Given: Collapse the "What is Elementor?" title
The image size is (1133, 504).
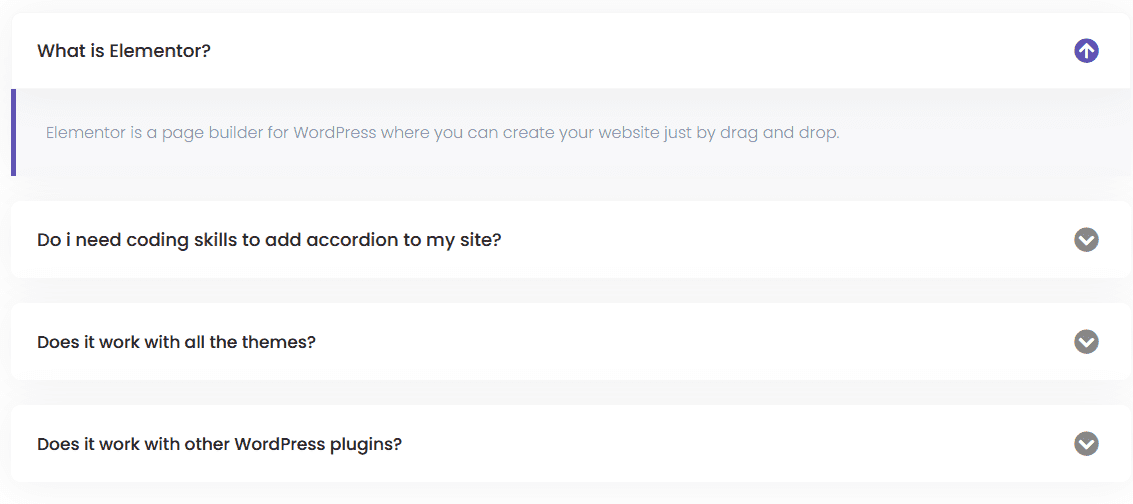Looking at the screenshot, I should tap(124, 51).
